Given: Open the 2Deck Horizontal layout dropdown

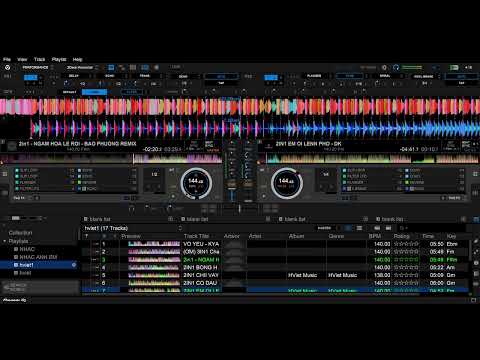Looking at the screenshot, I should pyautogui.click(x=82, y=67).
